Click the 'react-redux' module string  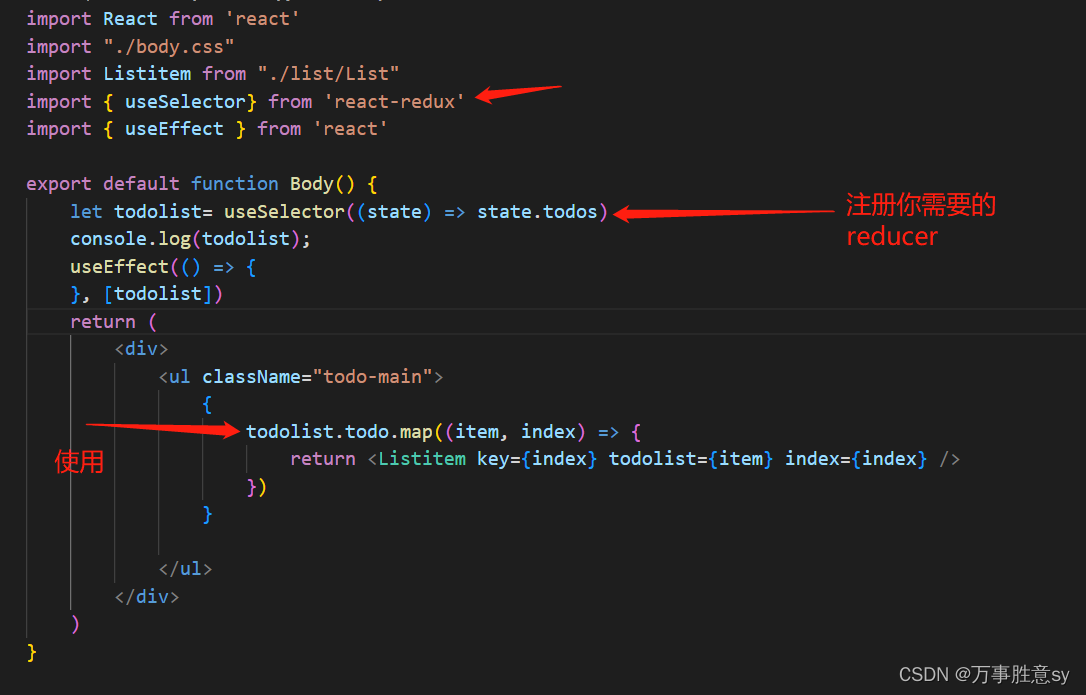coord(394,101)
